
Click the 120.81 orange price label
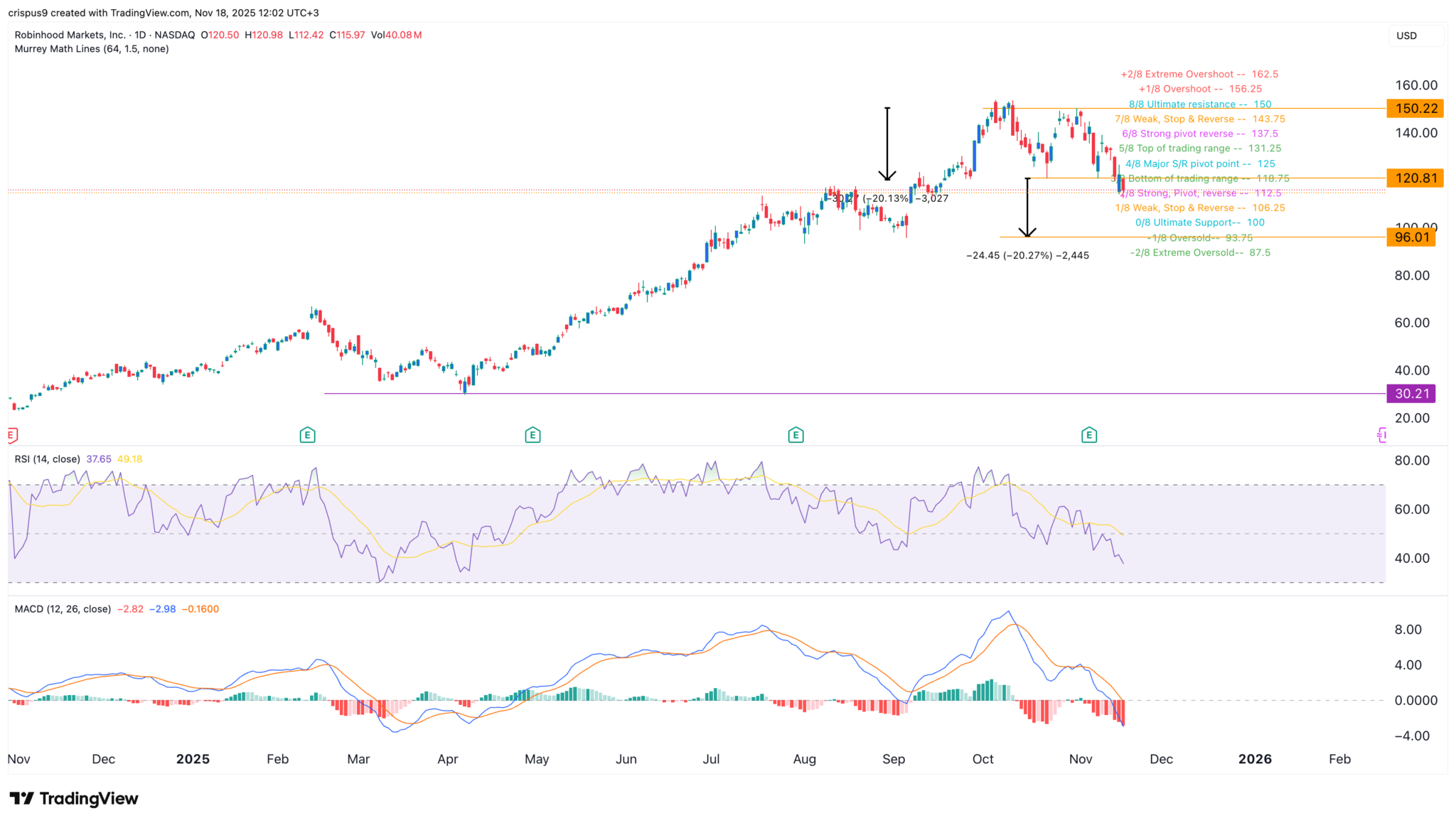click(1415, 178)
